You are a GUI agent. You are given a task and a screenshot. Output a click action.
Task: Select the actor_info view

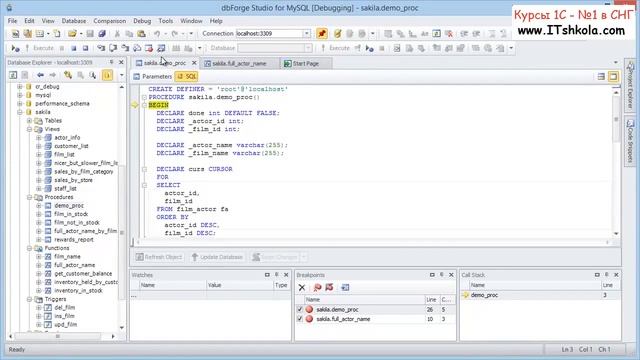[x=67, y=138]
